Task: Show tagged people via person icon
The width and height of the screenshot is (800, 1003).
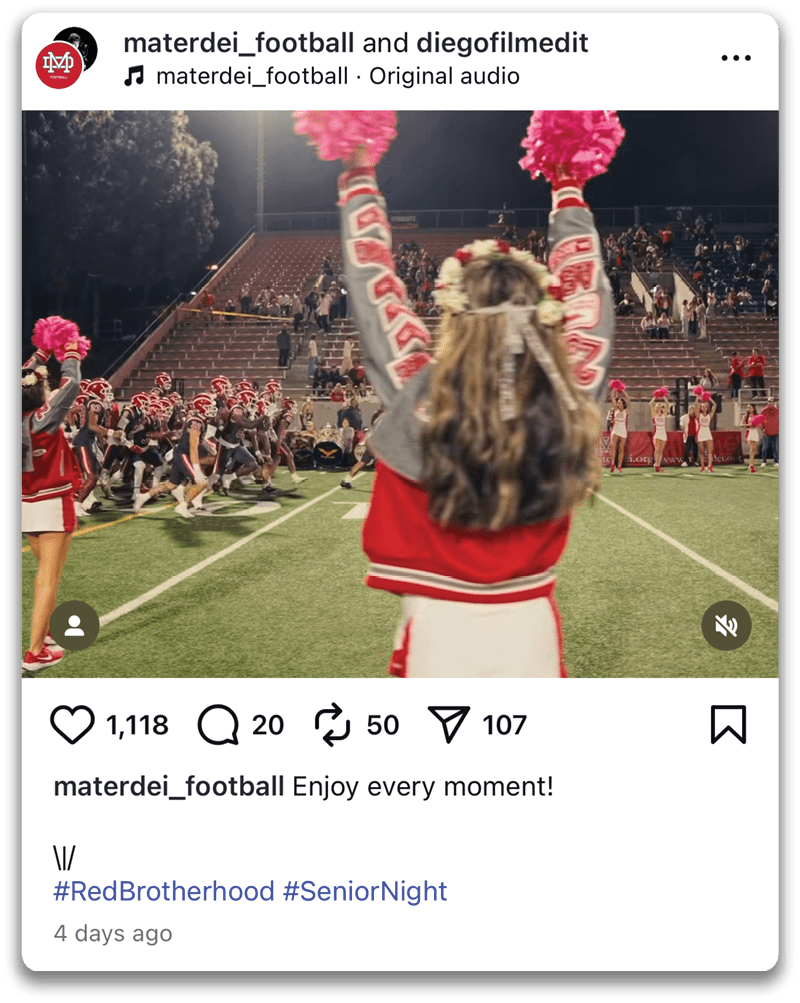Action: coord(75,626)
